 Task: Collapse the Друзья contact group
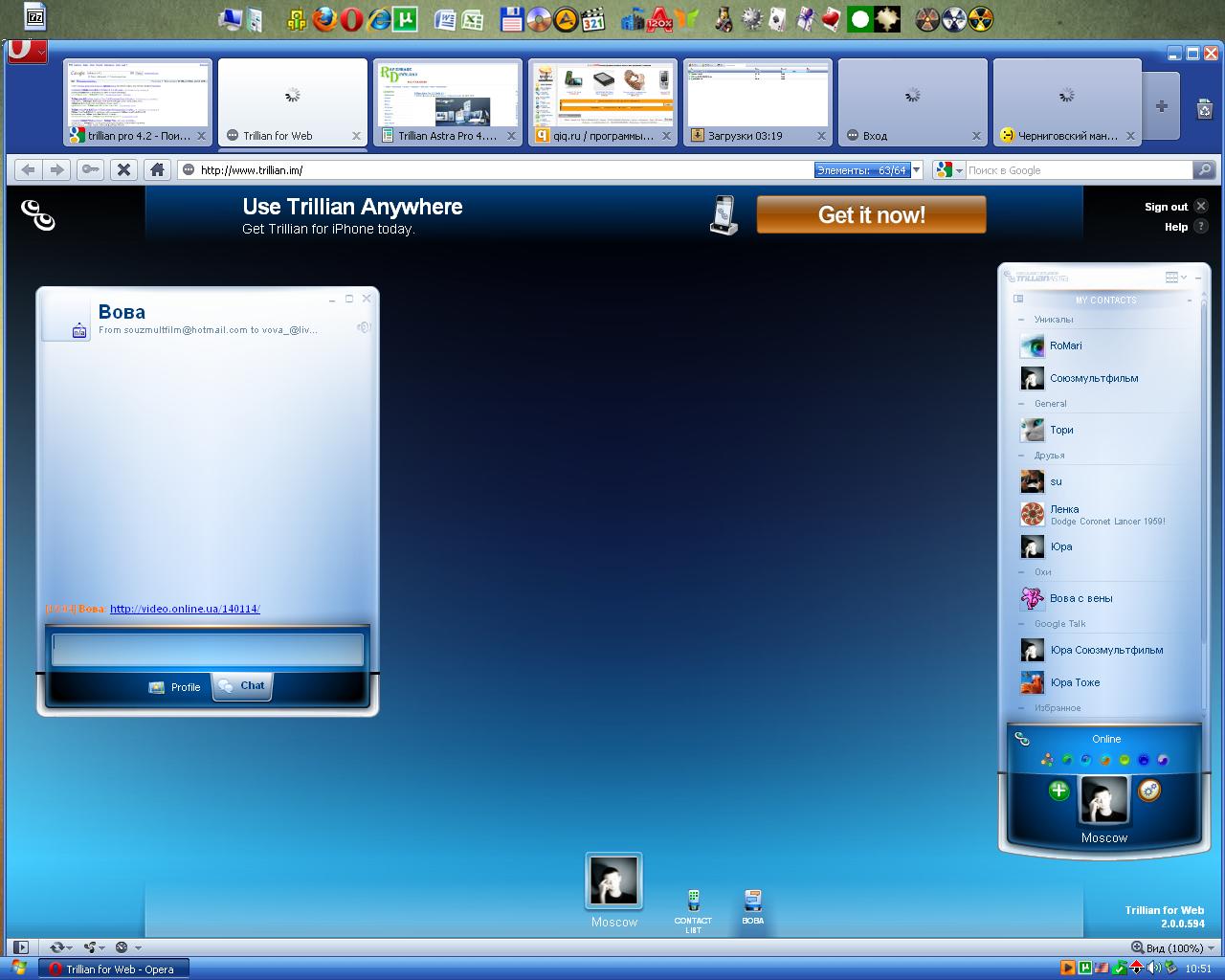click(1021, 456)
